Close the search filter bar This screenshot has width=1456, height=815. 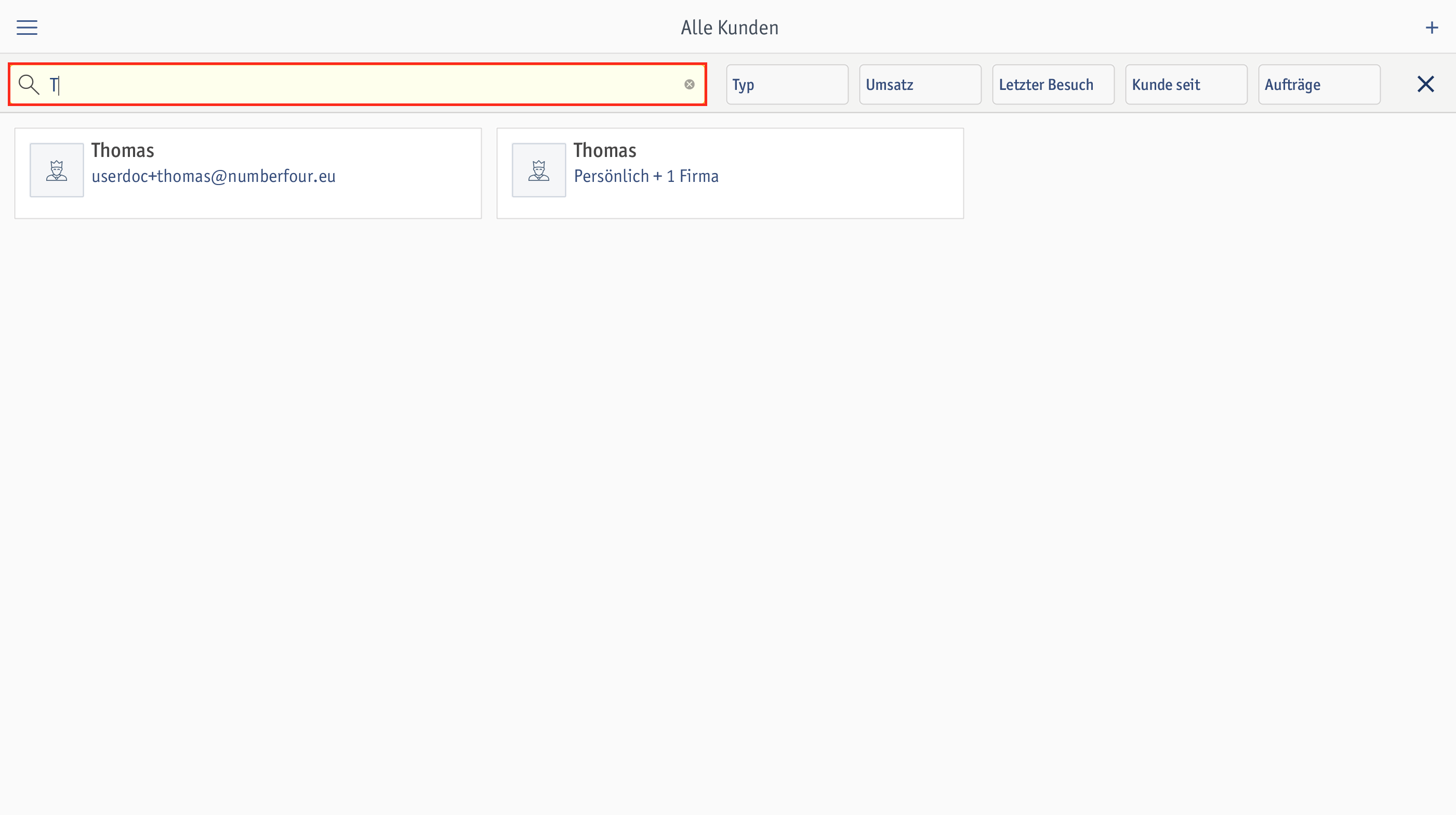tap(1425, 84)
